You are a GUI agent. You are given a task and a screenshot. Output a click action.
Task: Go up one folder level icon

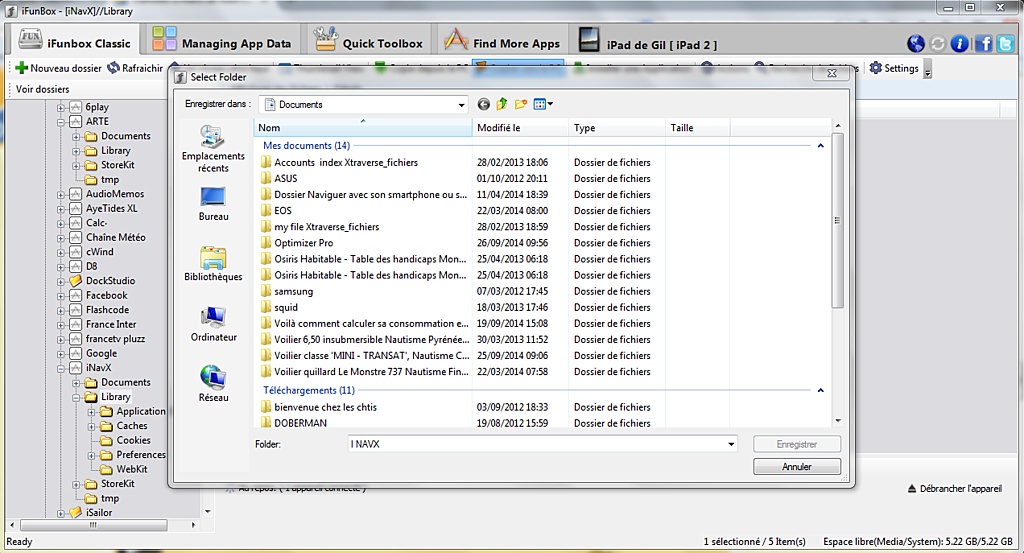click(x=502, y=104)
